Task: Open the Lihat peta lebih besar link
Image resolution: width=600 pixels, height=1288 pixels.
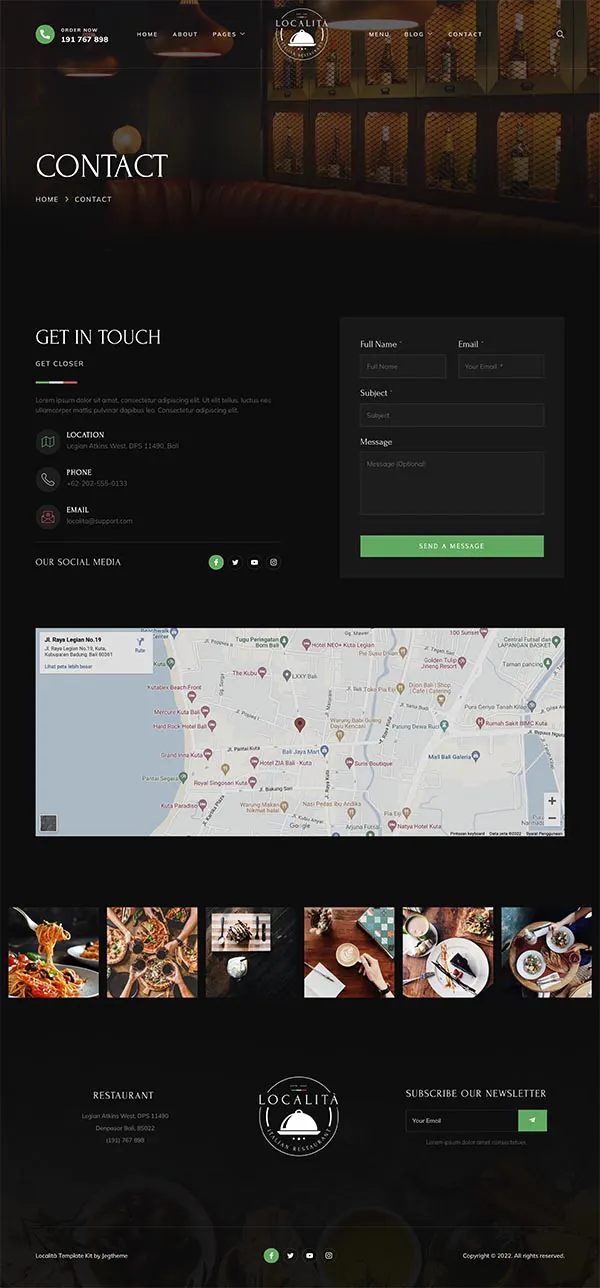Action: point(68,665)
